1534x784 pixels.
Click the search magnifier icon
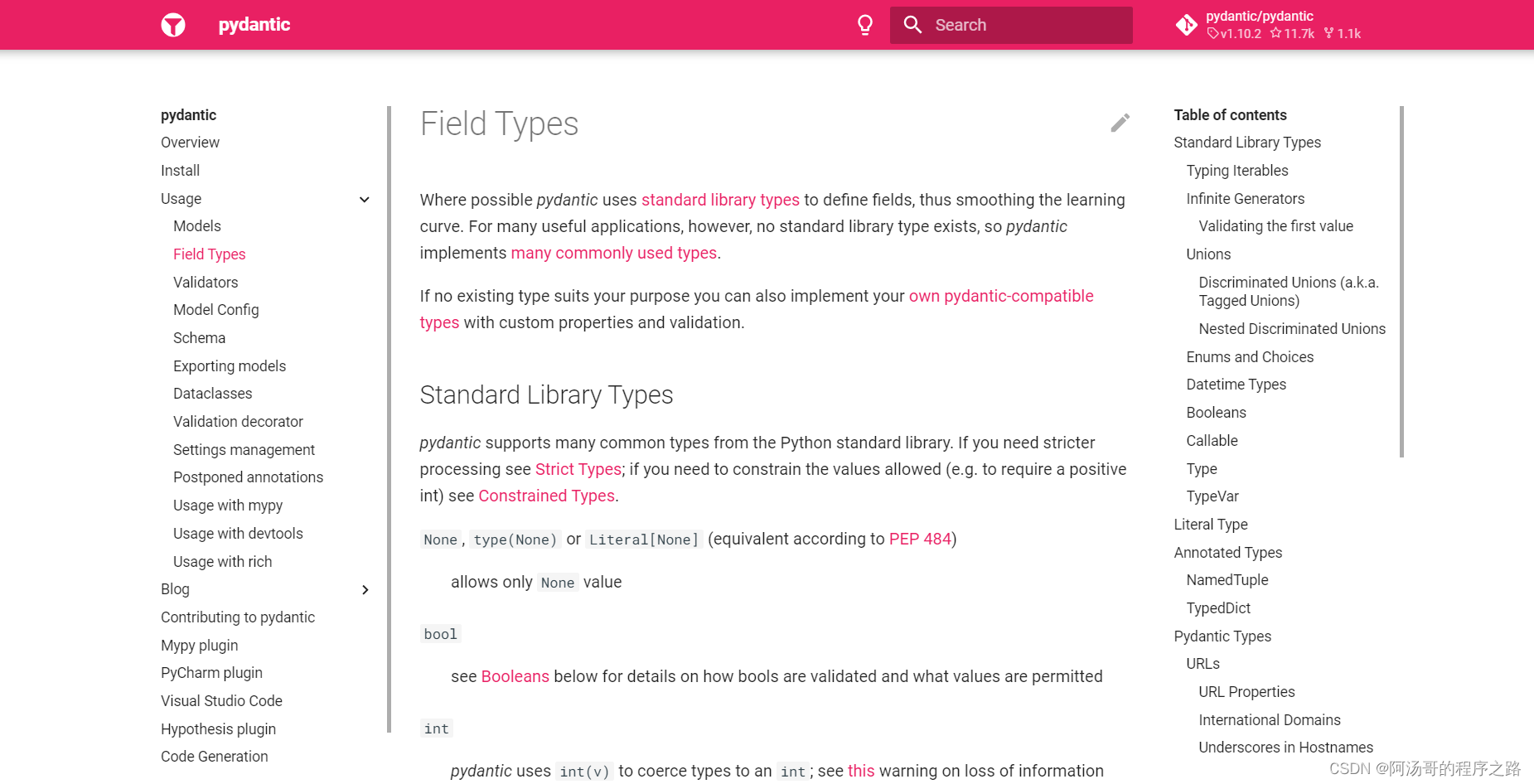[912, 25]
